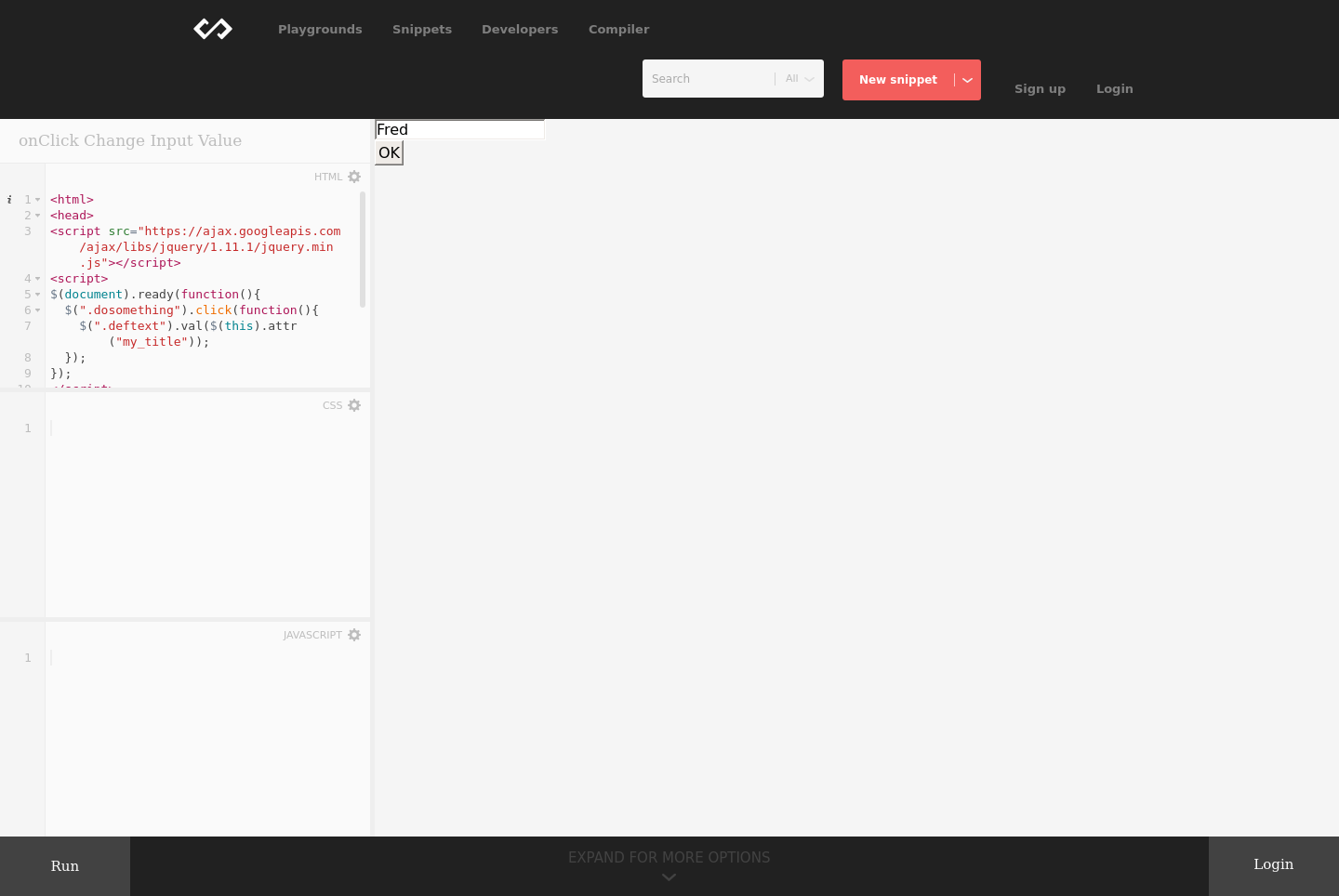The height and width of the screenshot is (896, 1339).
Task: Open the Snippets menu
Action: 422,29
